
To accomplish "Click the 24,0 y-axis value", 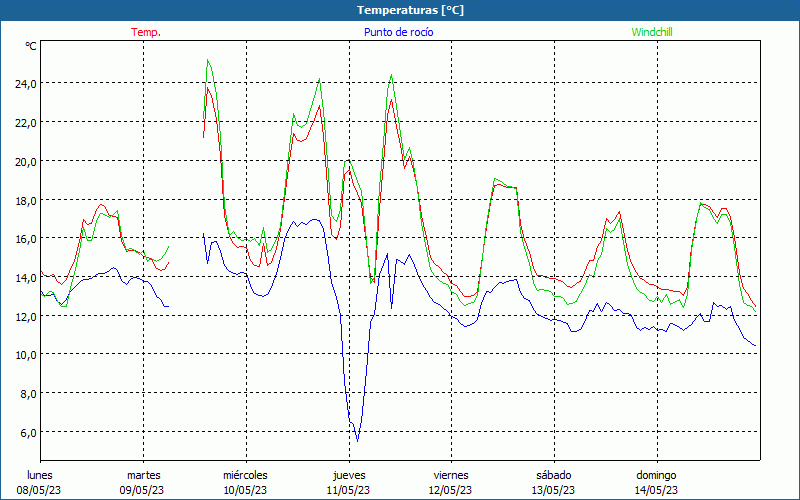I will pyautogui.click(x=25, y=84).
